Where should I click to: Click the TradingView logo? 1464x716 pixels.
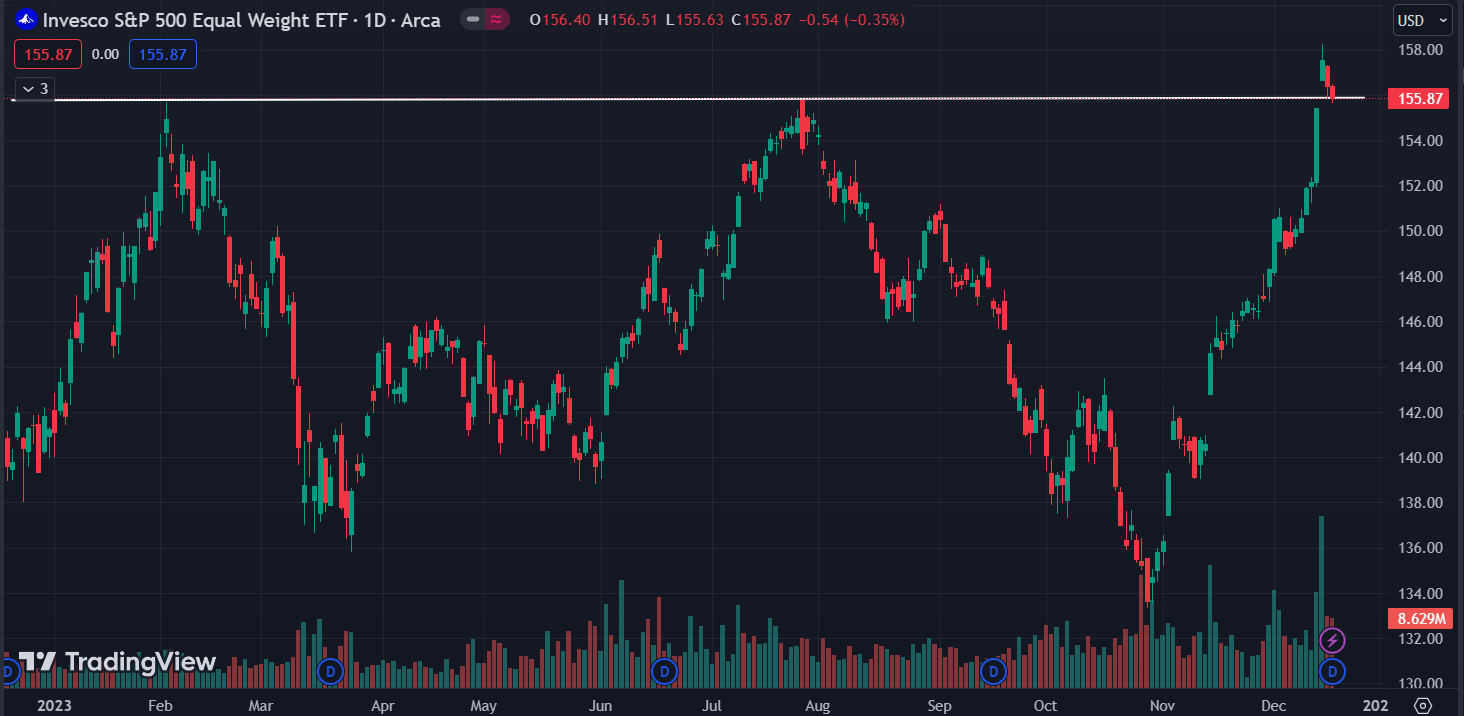[118, 661]
